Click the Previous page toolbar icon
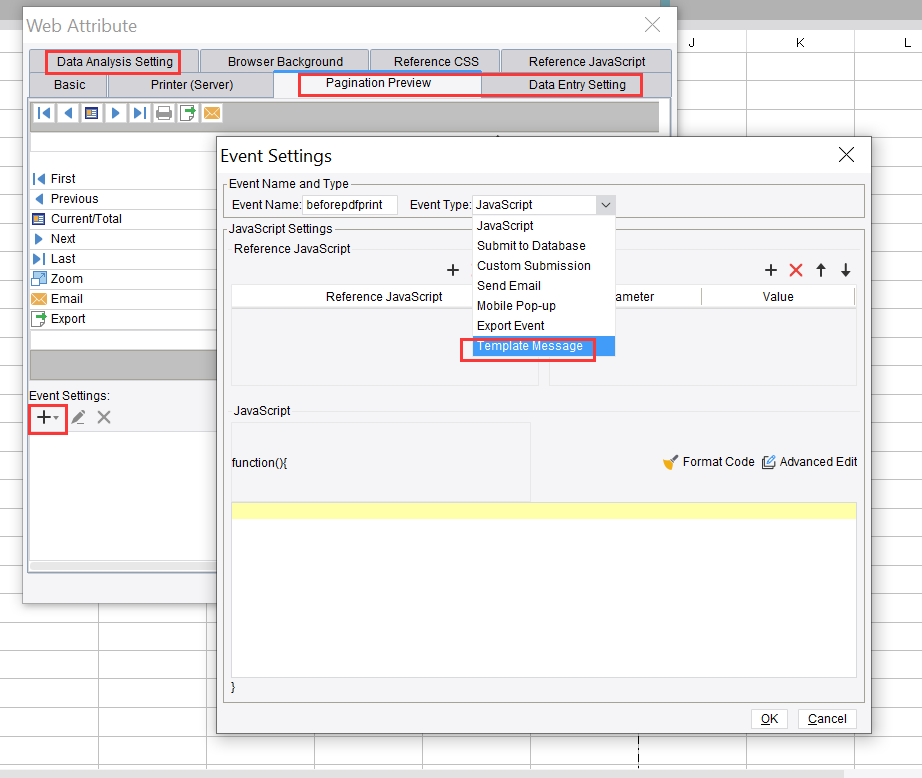922x778 pixels. (x=68, y=113)
